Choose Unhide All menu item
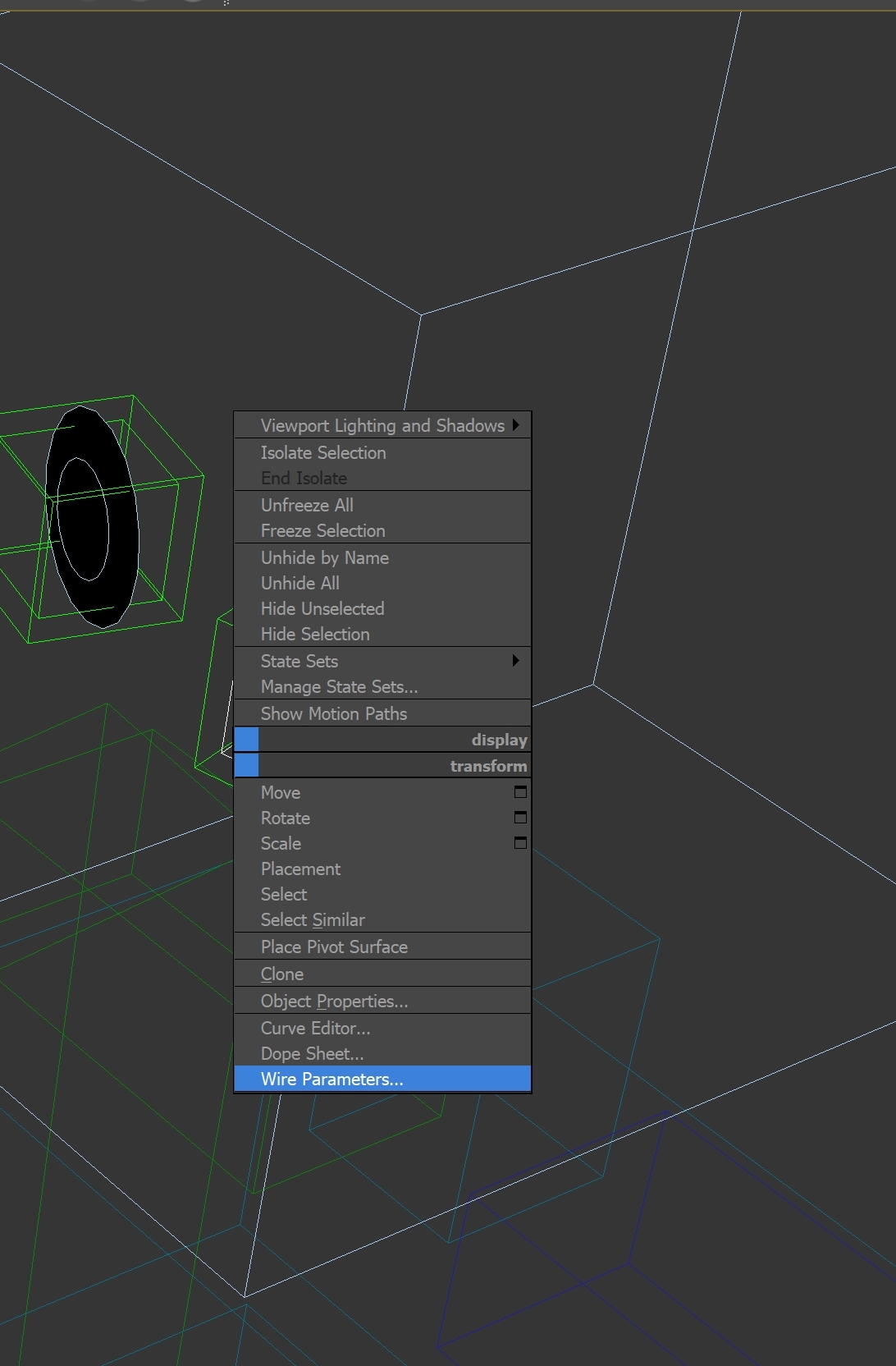 click(x=382, y=583)
